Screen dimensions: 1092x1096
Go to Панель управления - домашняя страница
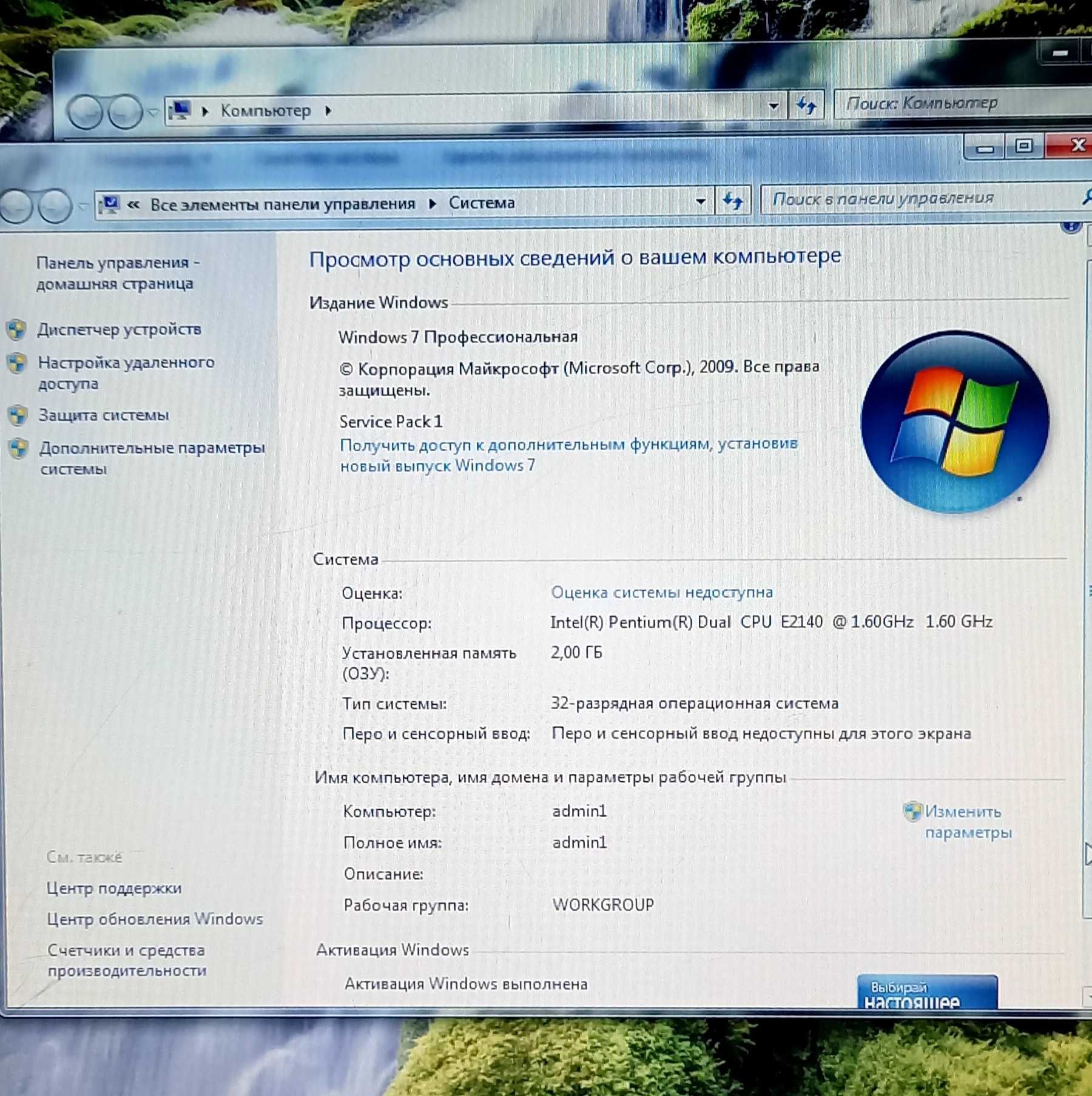pos(118,273)
